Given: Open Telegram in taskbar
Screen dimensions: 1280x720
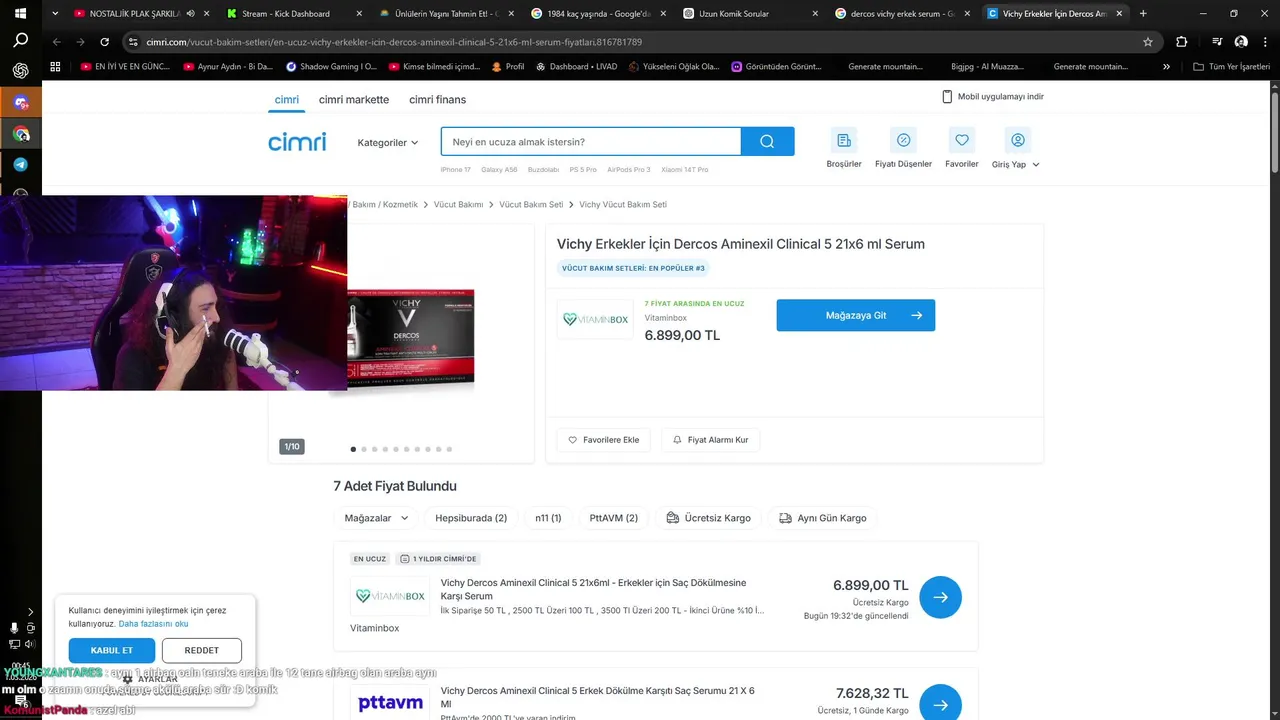Looking at the screenshot, I should pyautogui.click(x=20, y=164).
